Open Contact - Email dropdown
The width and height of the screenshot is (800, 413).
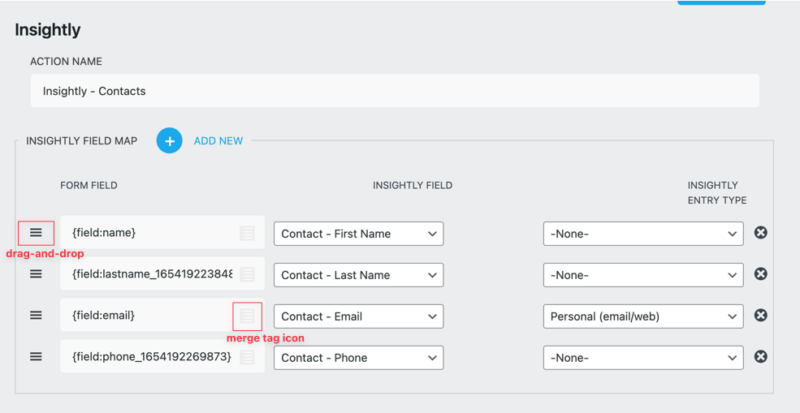359,316
